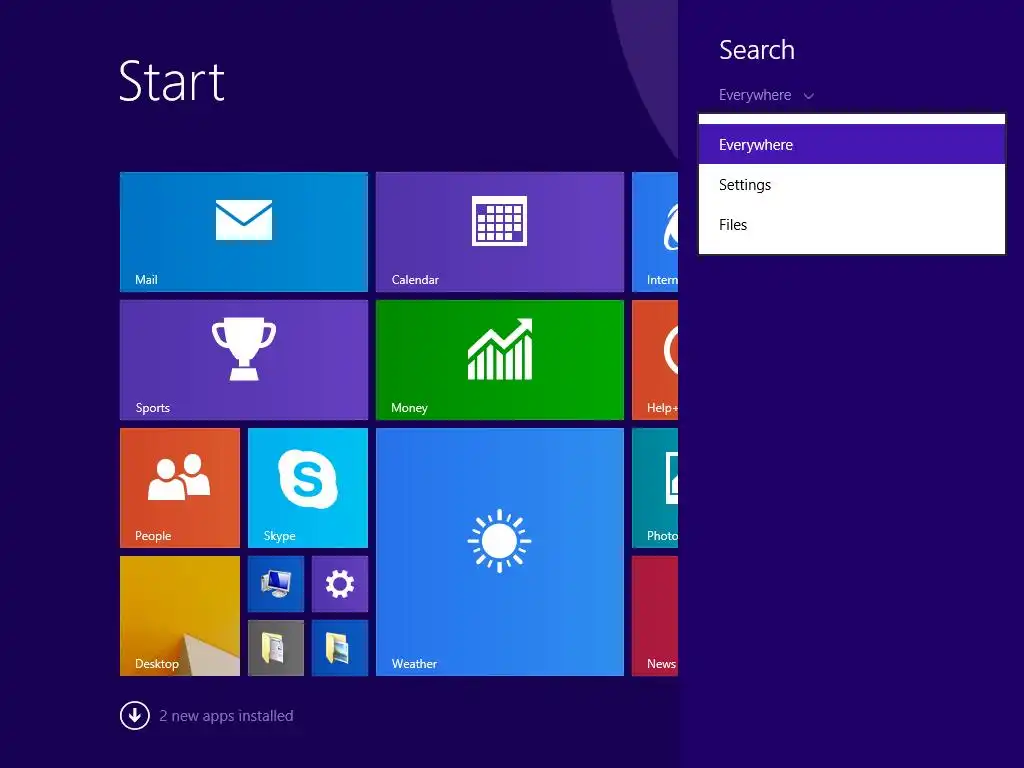Image resolution: width=1024 pixels, height=768 pixels.
Task: Open the People tile
Action: pyautogui.click(x=180, y=488)
